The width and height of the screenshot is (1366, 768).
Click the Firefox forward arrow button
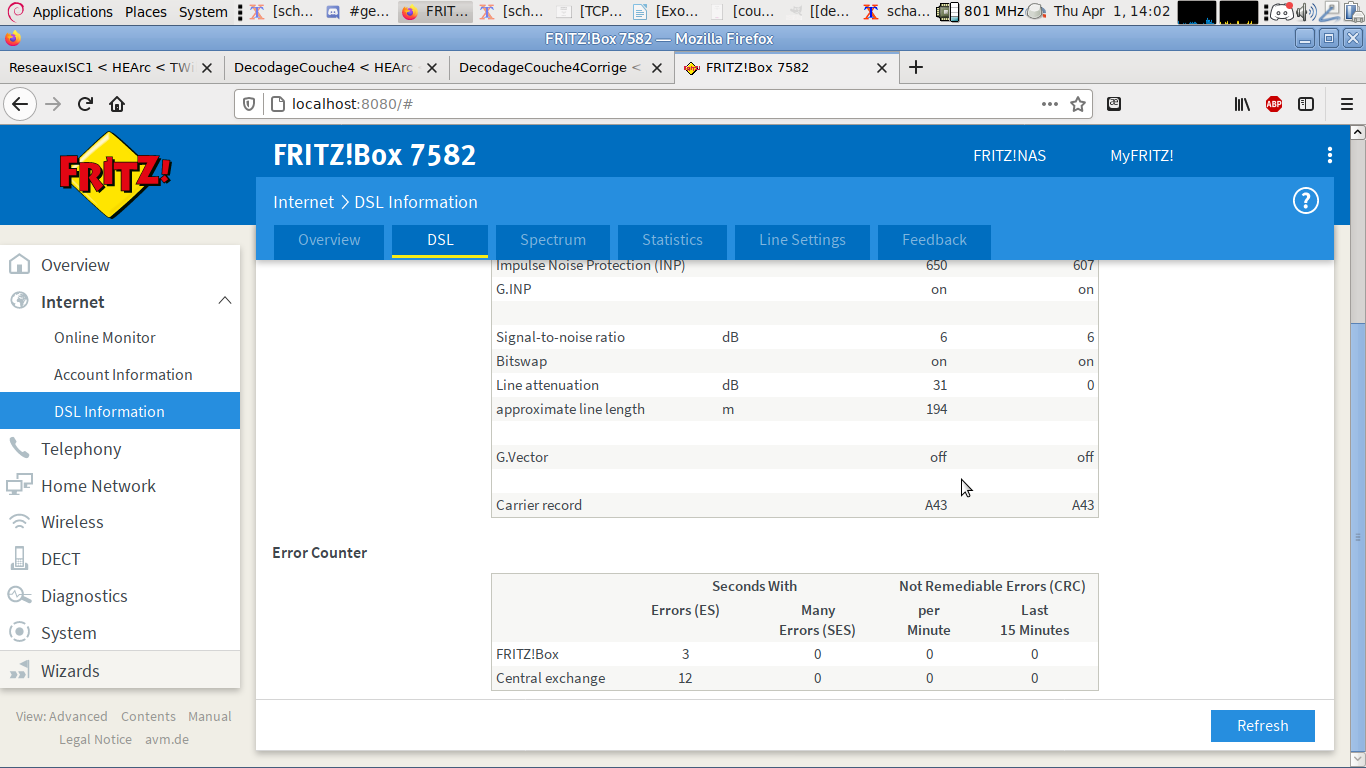53,104
